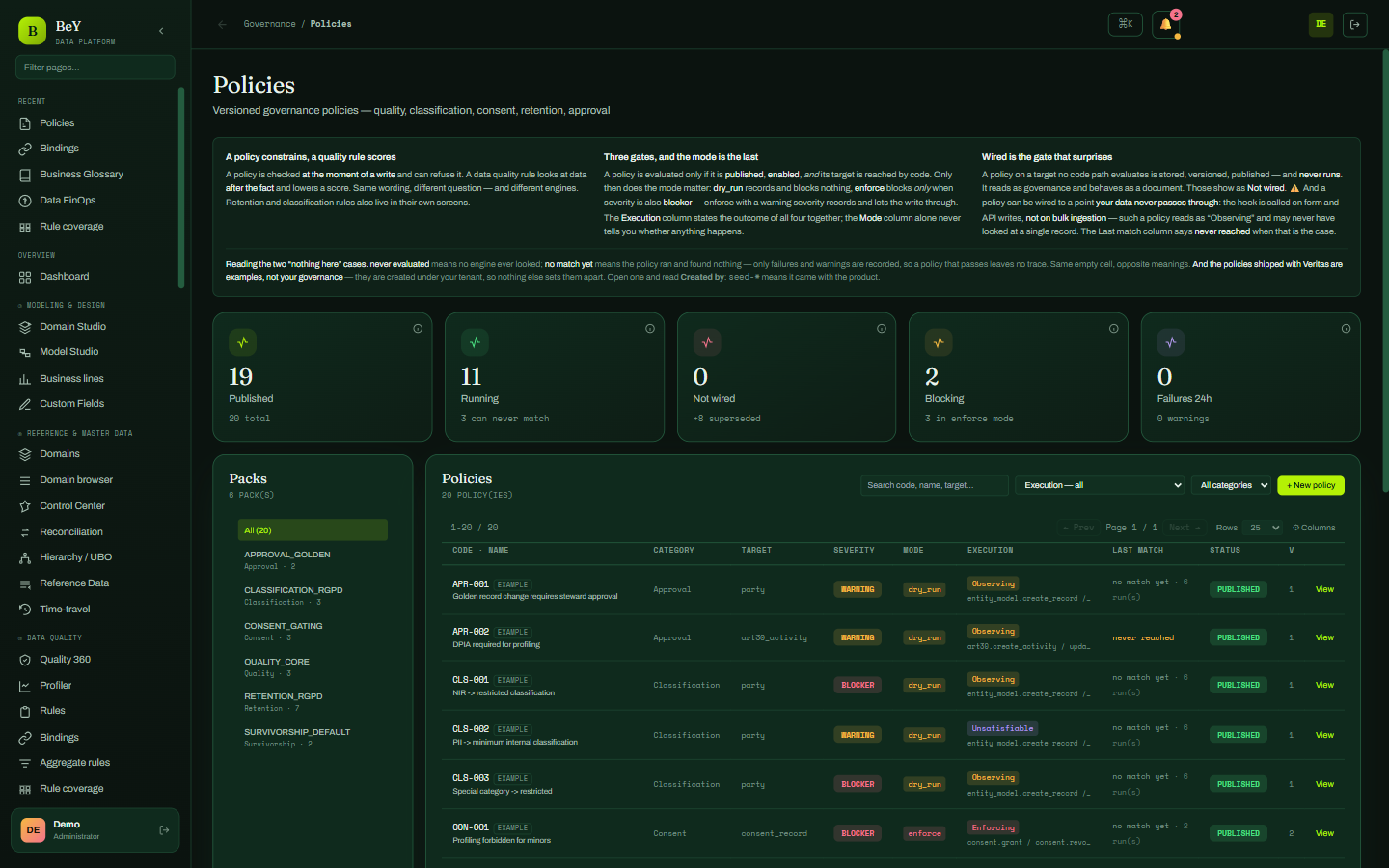The image size is (1389, 868).
Task: Open Reconciliation in the sidebar
Action: tap(71, 532)
